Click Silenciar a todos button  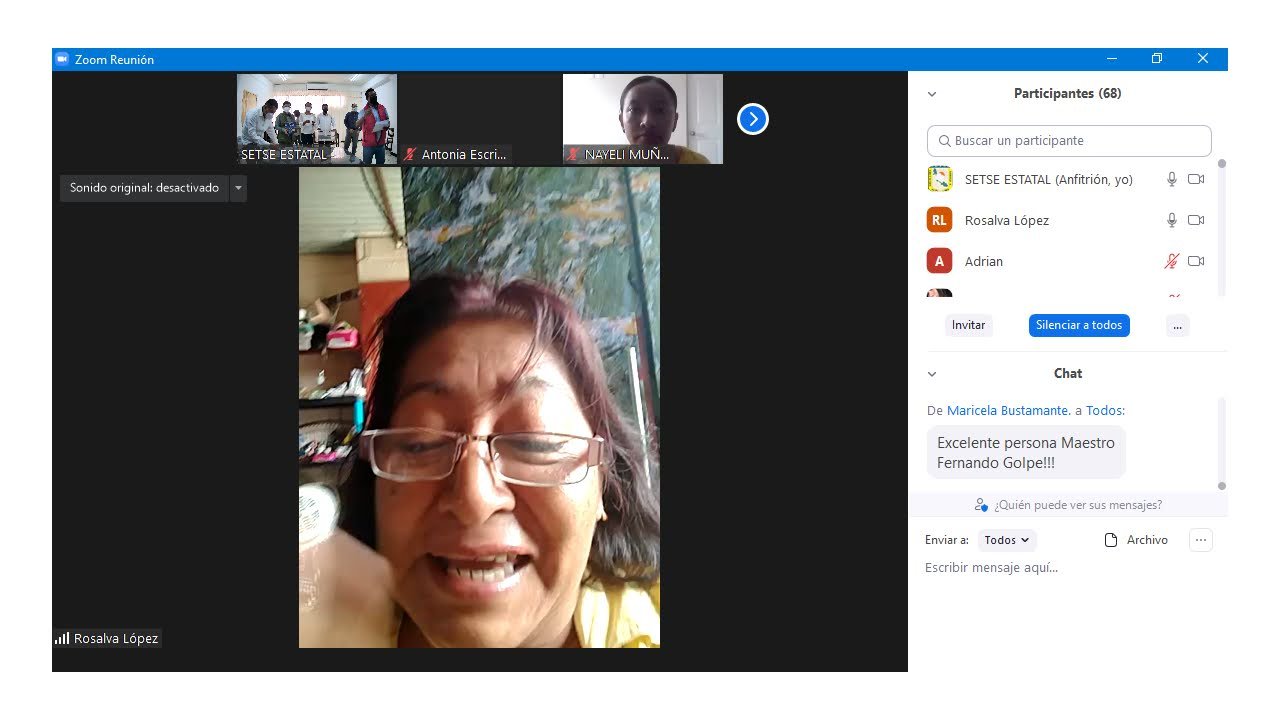1079,325
